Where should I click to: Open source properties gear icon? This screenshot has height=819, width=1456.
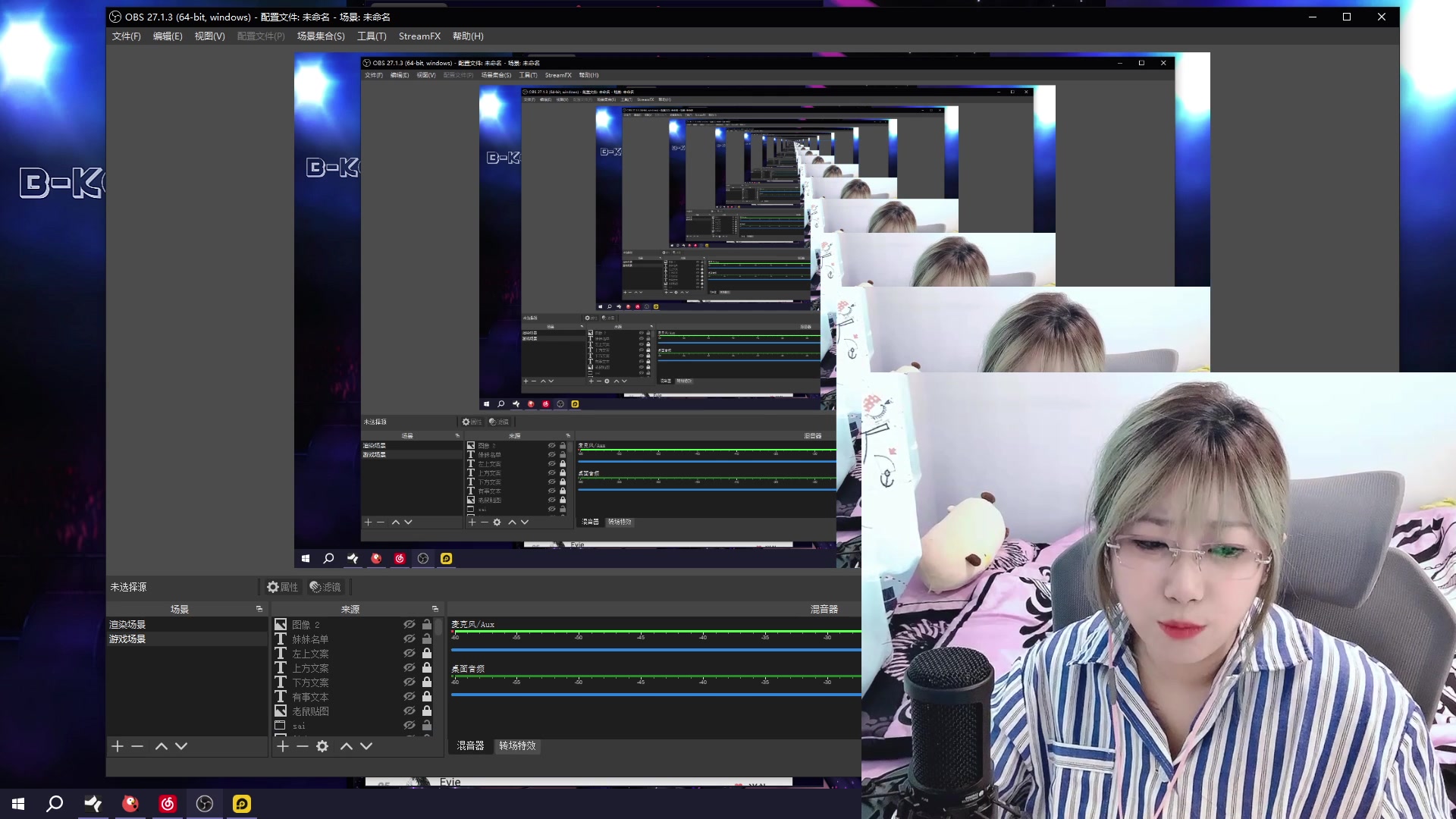(x=322, y=746)
